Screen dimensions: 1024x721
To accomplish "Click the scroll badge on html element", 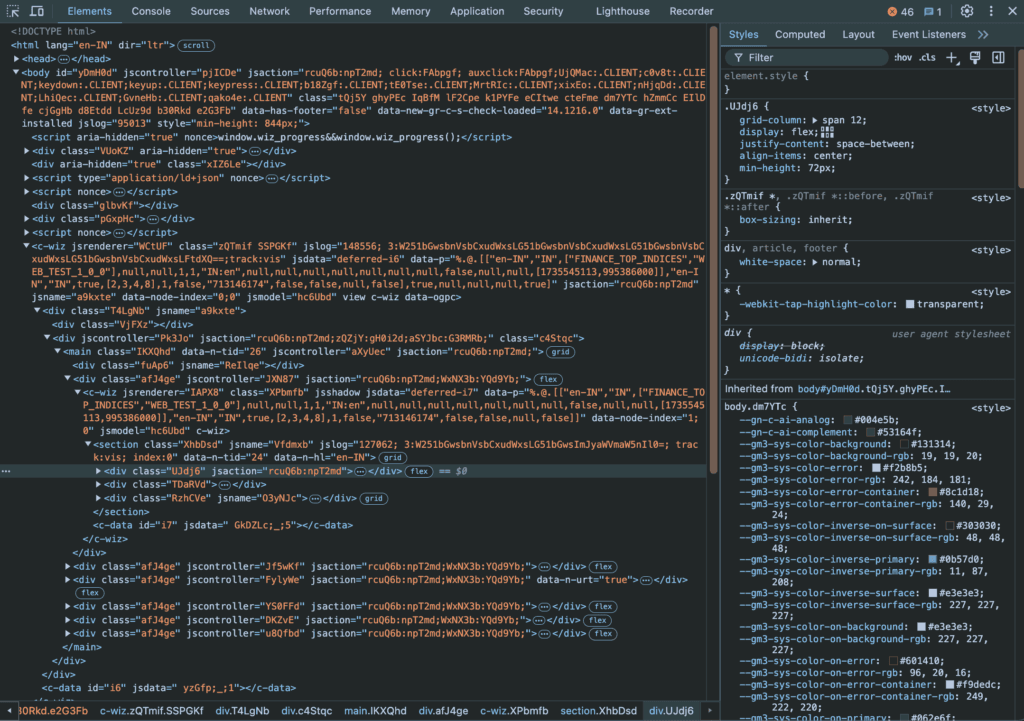I will [196, 46].
